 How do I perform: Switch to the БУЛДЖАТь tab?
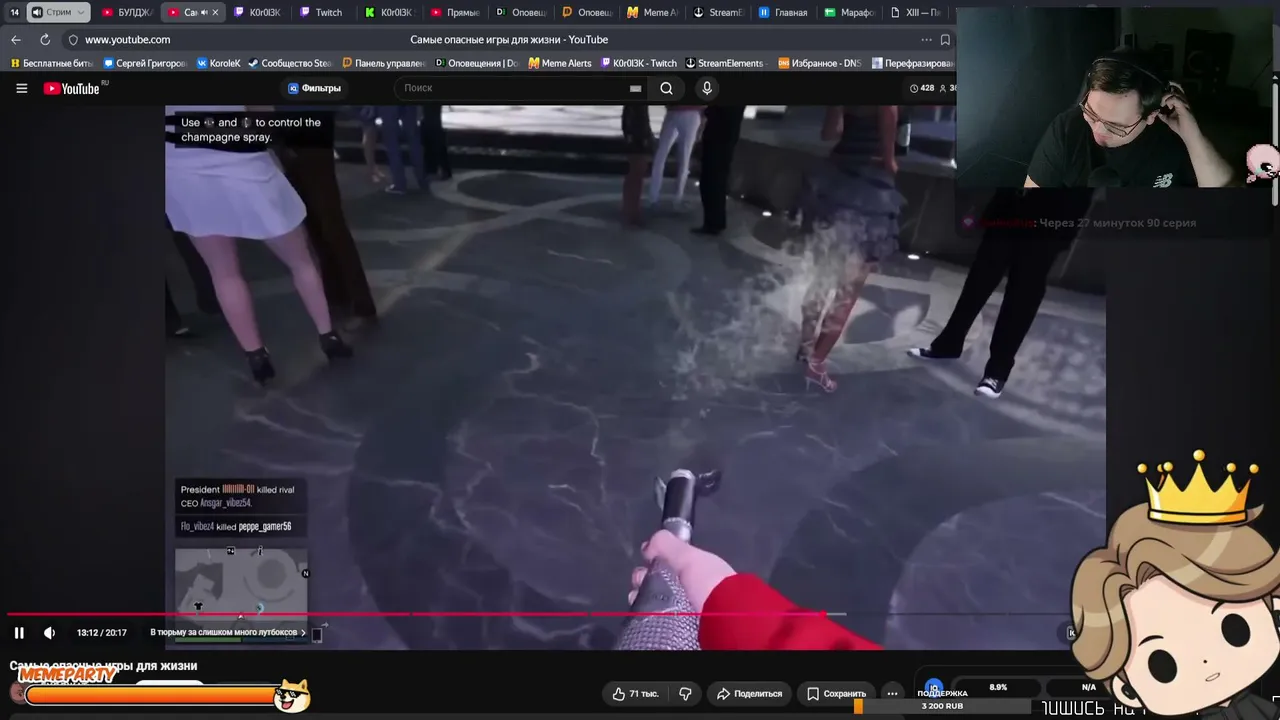tap(127, 13)
